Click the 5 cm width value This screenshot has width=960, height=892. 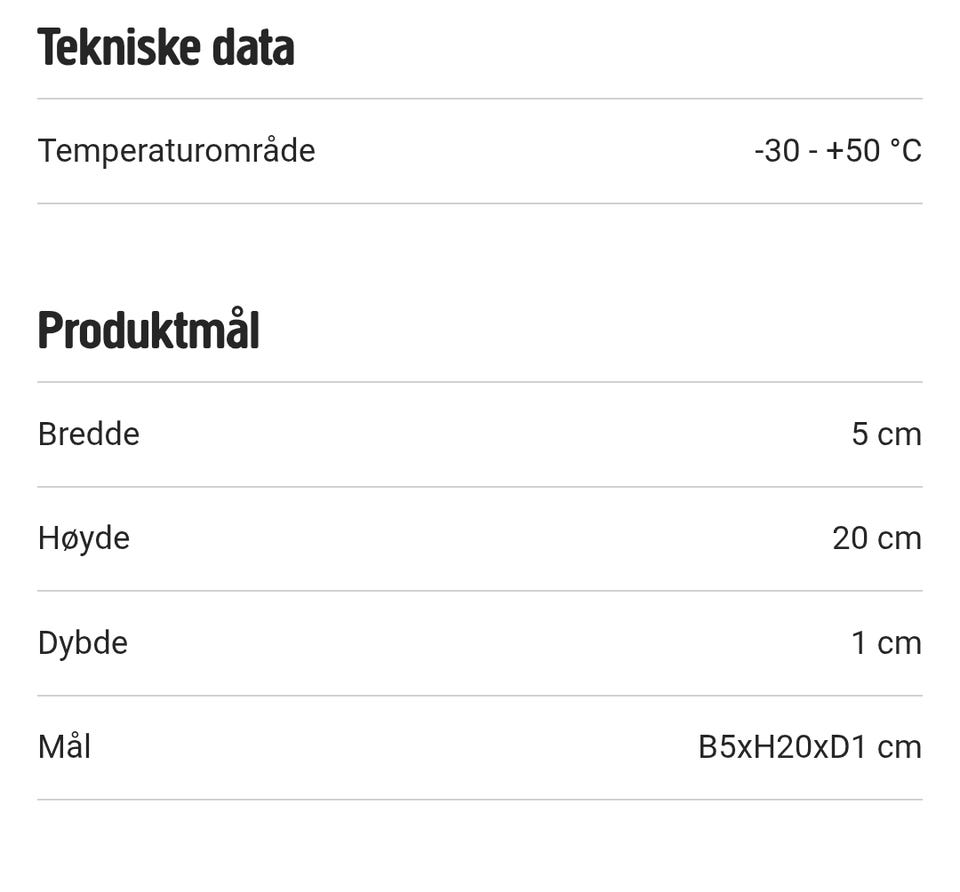(x=886, y=434)
